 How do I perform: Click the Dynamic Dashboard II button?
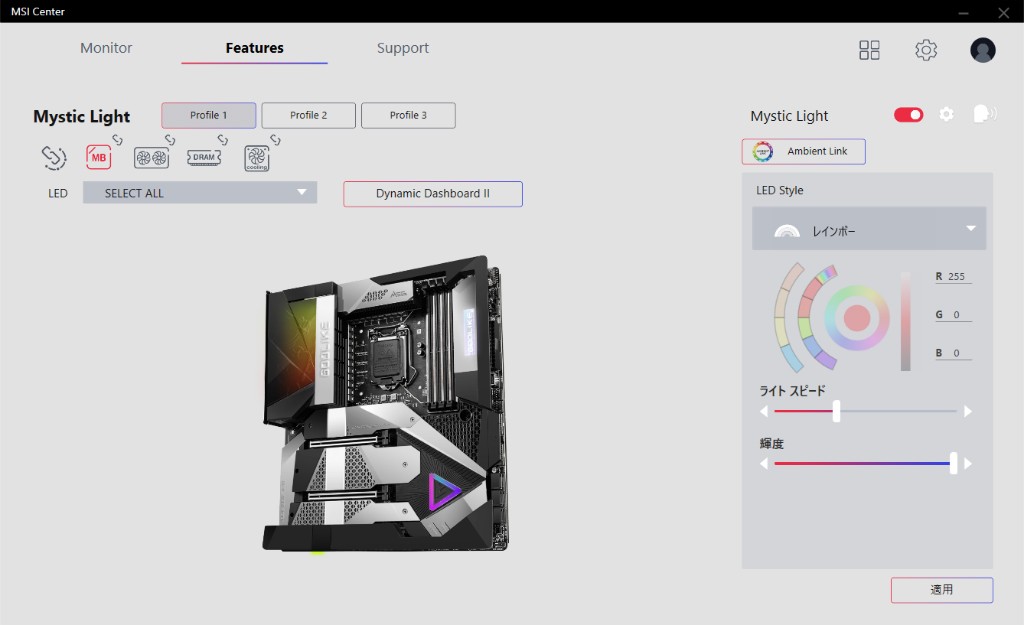[432, 194]
